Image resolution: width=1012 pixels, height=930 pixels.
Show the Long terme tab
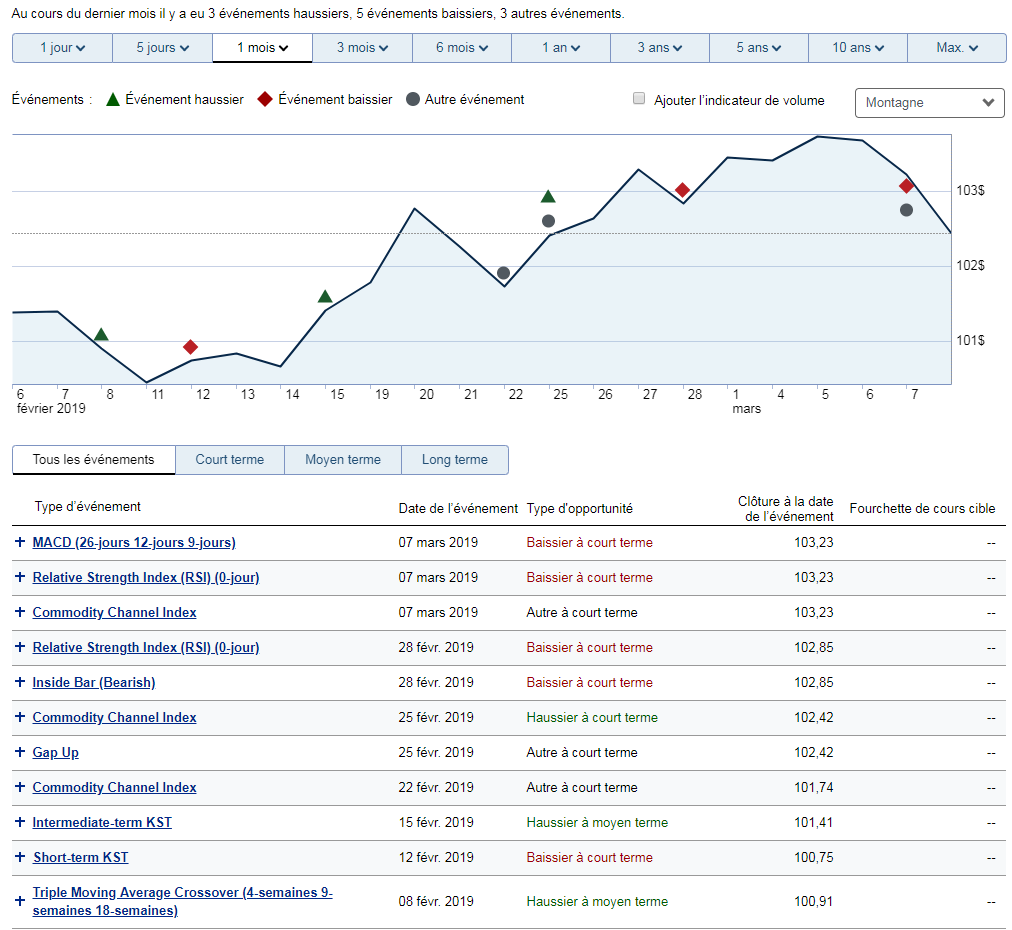[455, 460]
